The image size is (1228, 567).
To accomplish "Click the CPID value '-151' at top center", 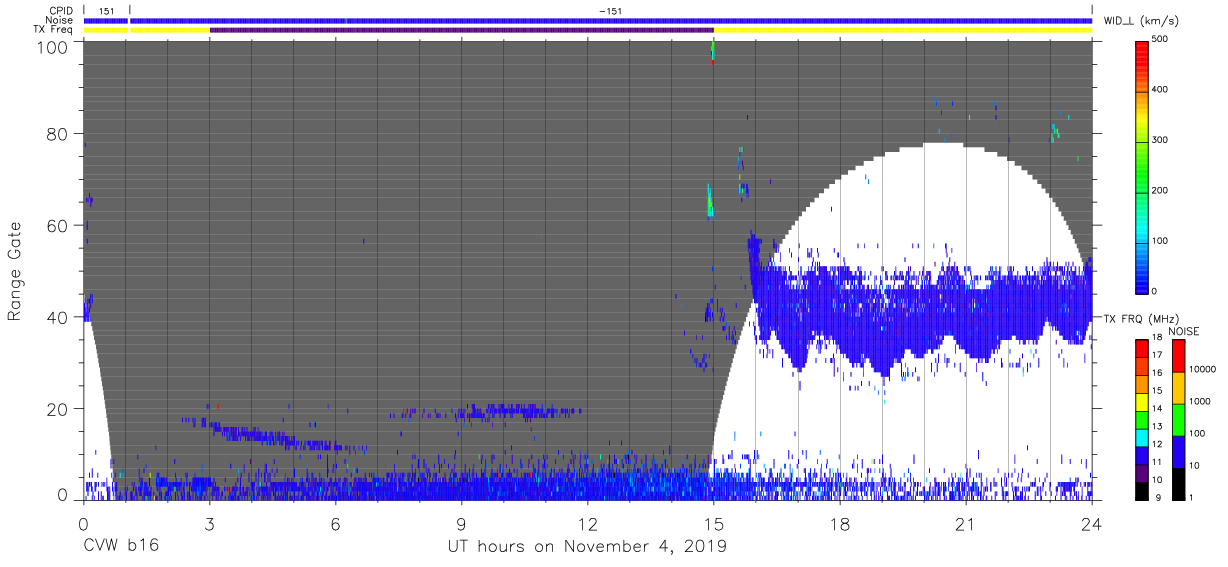I will (610, 11).
